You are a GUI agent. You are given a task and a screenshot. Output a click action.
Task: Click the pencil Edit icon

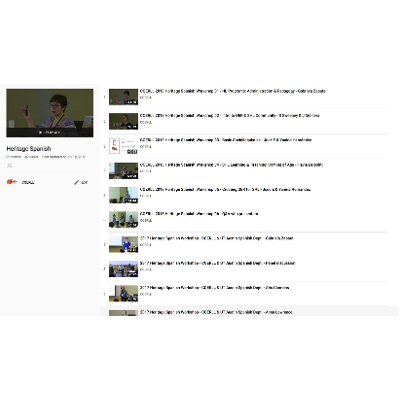coord(76,182)
